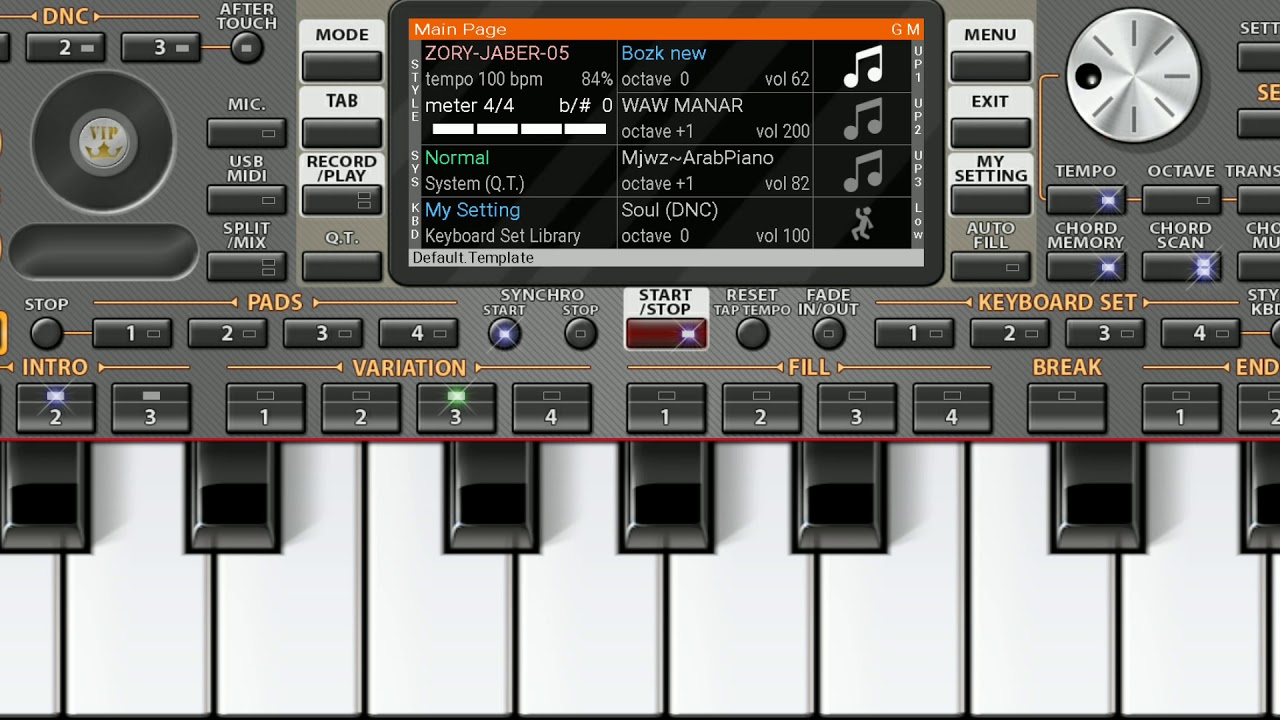Toggle CHORD MEMORY button
Screen dimensions: 1280x720
tap(1085, 266)
